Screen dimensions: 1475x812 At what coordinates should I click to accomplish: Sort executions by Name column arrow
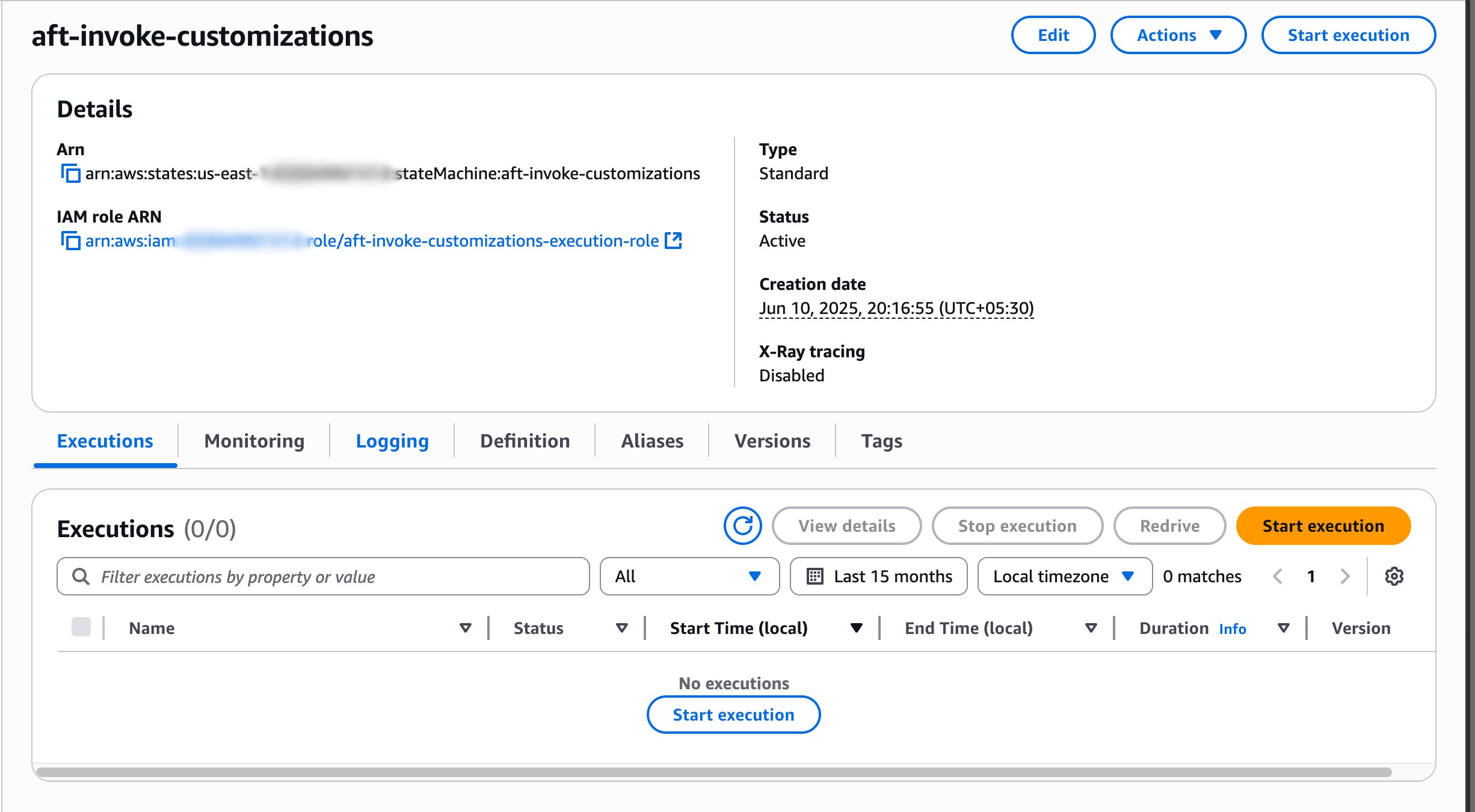click(x=465, y=628)
